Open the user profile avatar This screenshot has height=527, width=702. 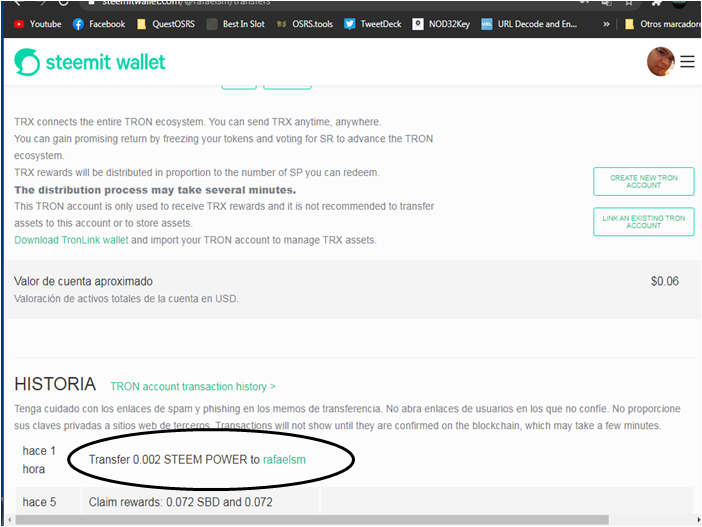[660, 61]
